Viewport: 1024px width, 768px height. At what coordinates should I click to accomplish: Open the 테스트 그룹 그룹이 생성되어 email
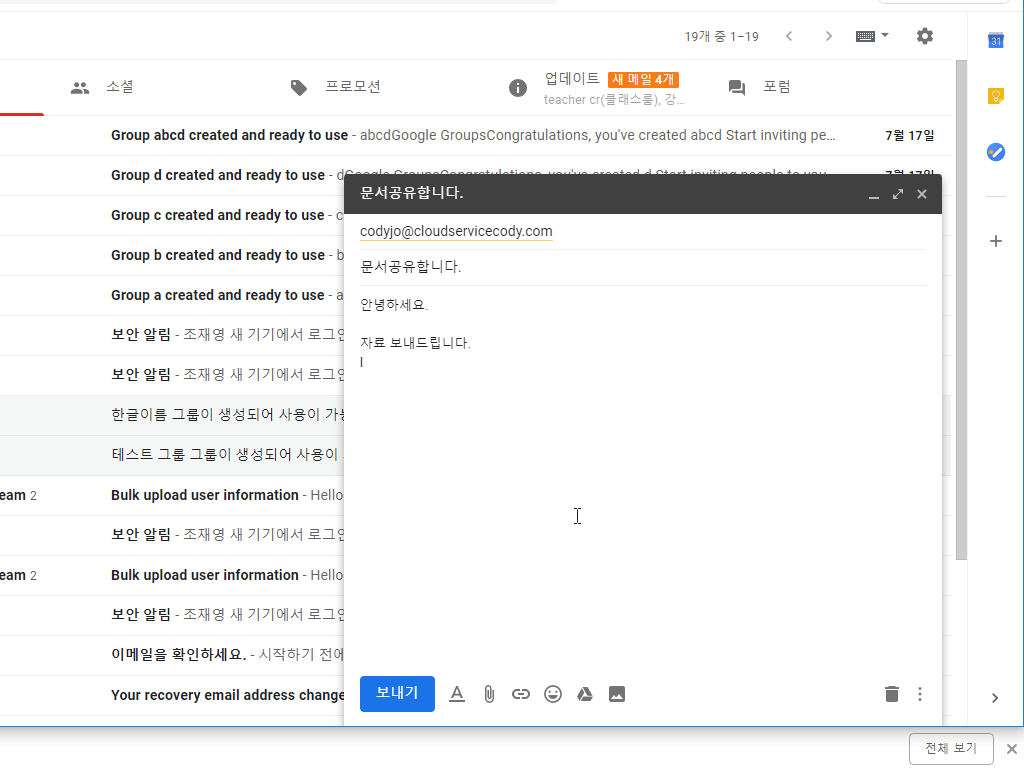point(172,455)
